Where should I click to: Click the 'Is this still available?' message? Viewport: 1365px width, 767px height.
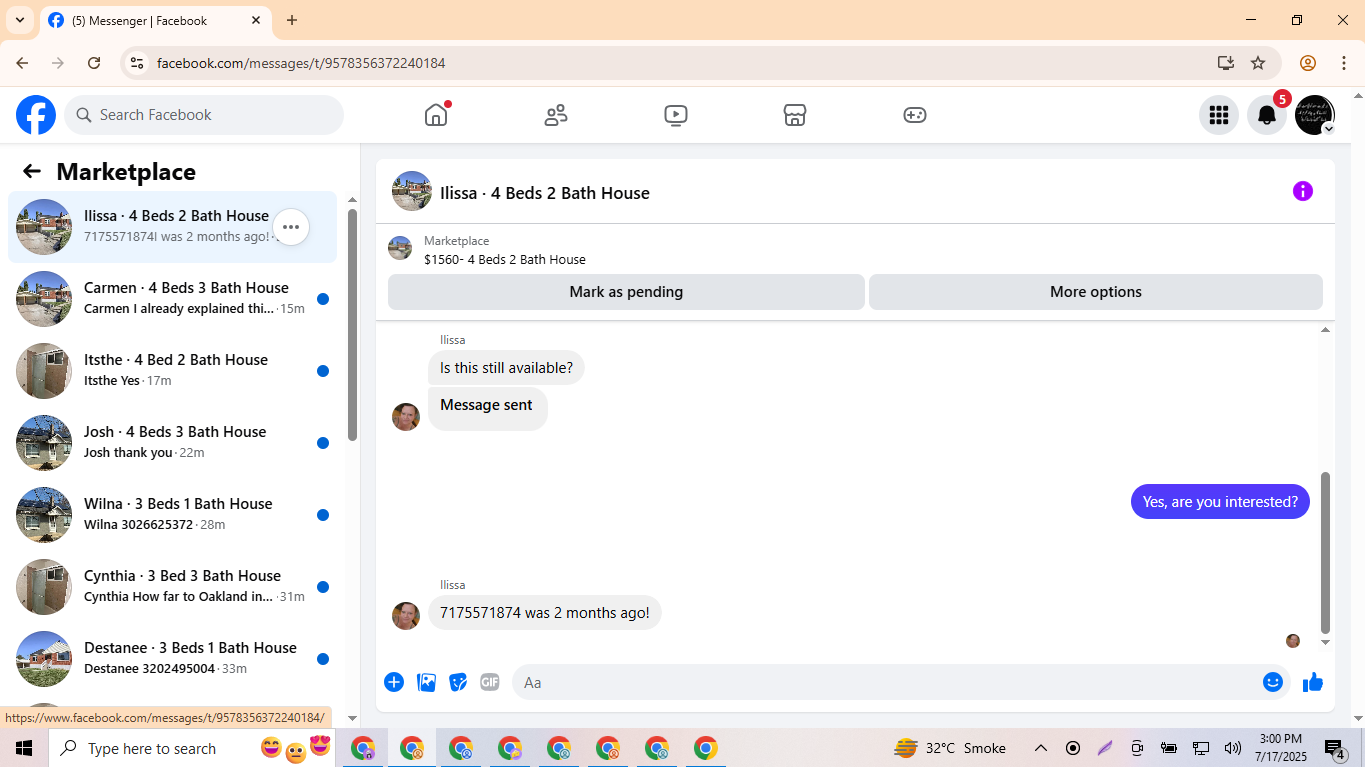click(506, 368)
